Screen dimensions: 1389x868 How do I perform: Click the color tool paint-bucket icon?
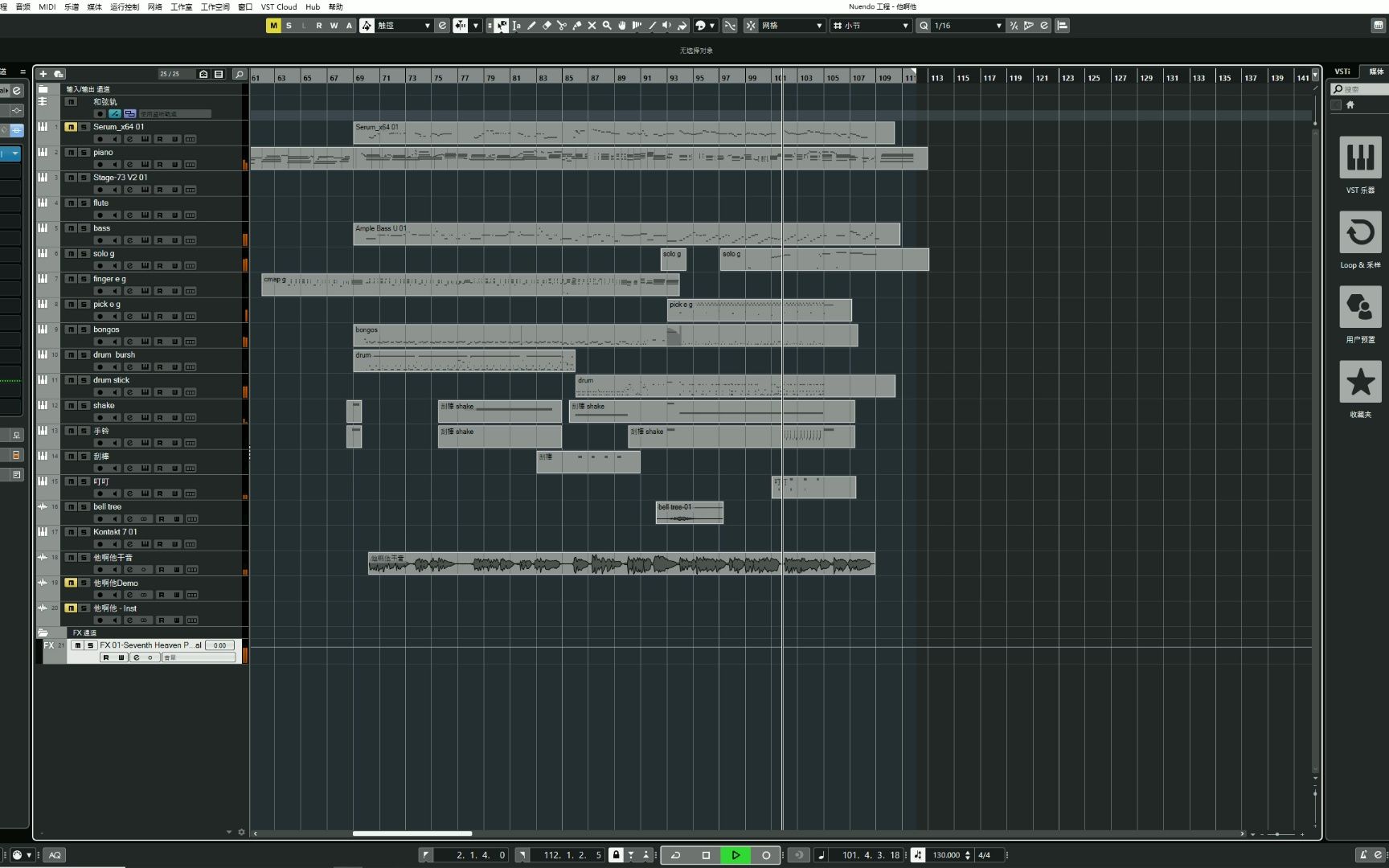click(682, 26)
